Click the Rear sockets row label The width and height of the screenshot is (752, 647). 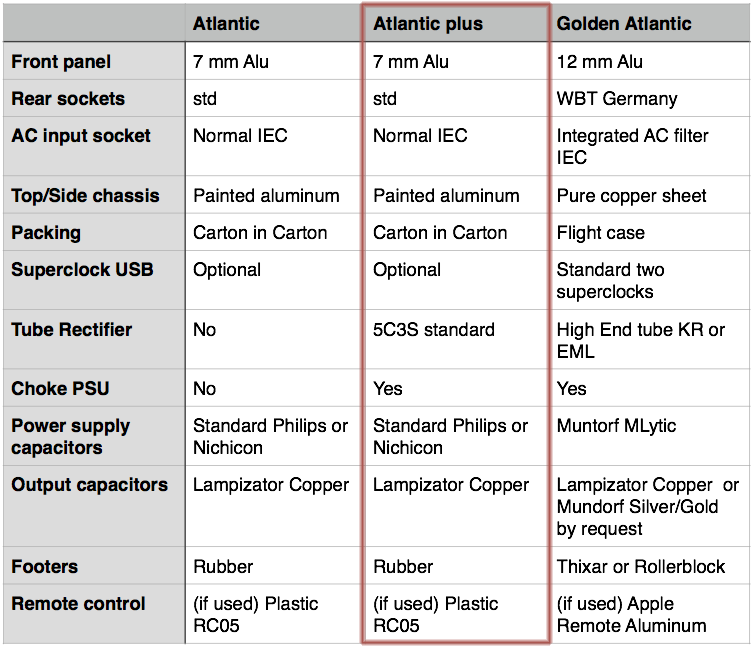pos(68,99)
